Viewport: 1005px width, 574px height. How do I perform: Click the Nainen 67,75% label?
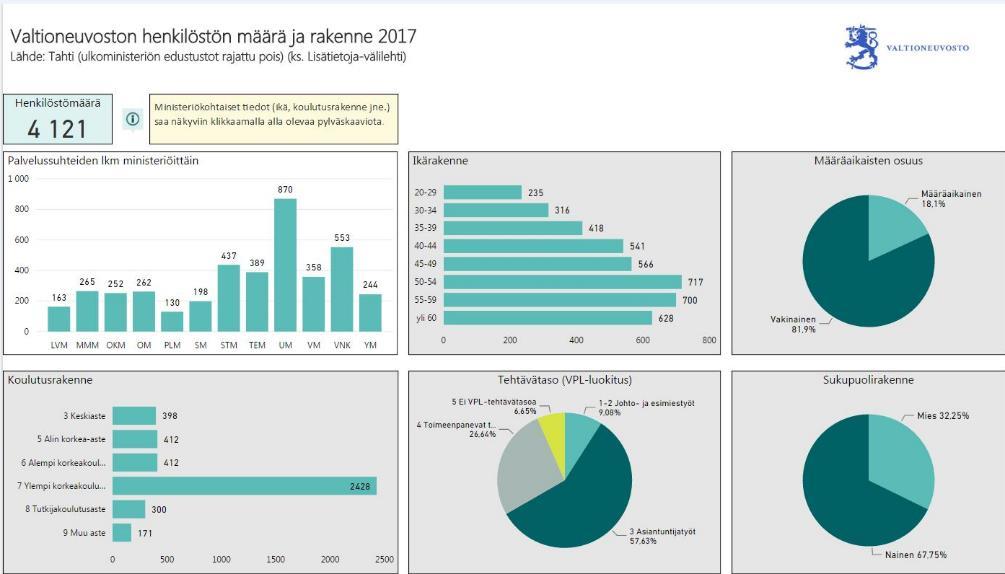[916, 555]
